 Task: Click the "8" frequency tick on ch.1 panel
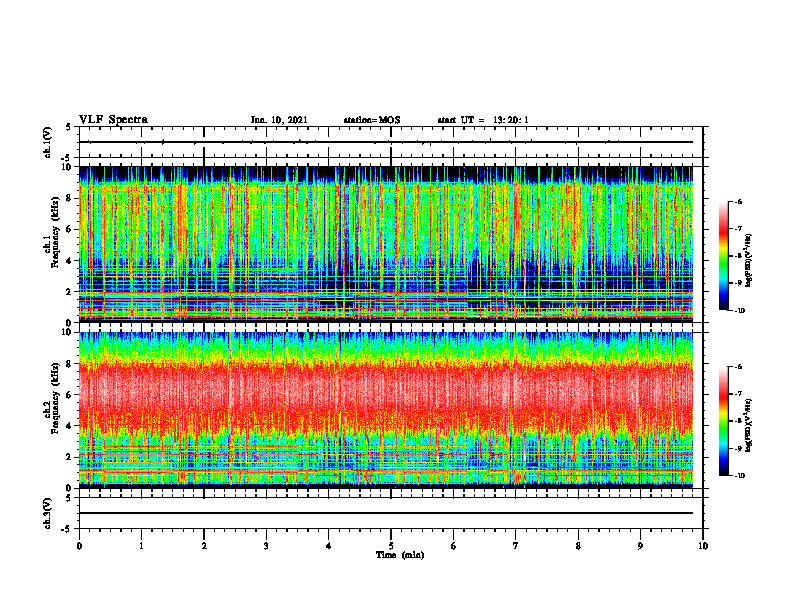tap(69, 198)
